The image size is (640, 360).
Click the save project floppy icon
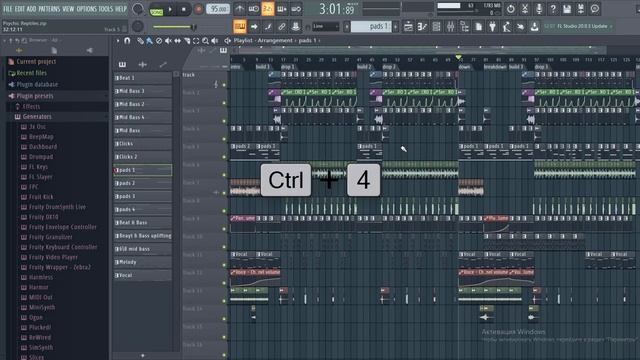[567, 9]
